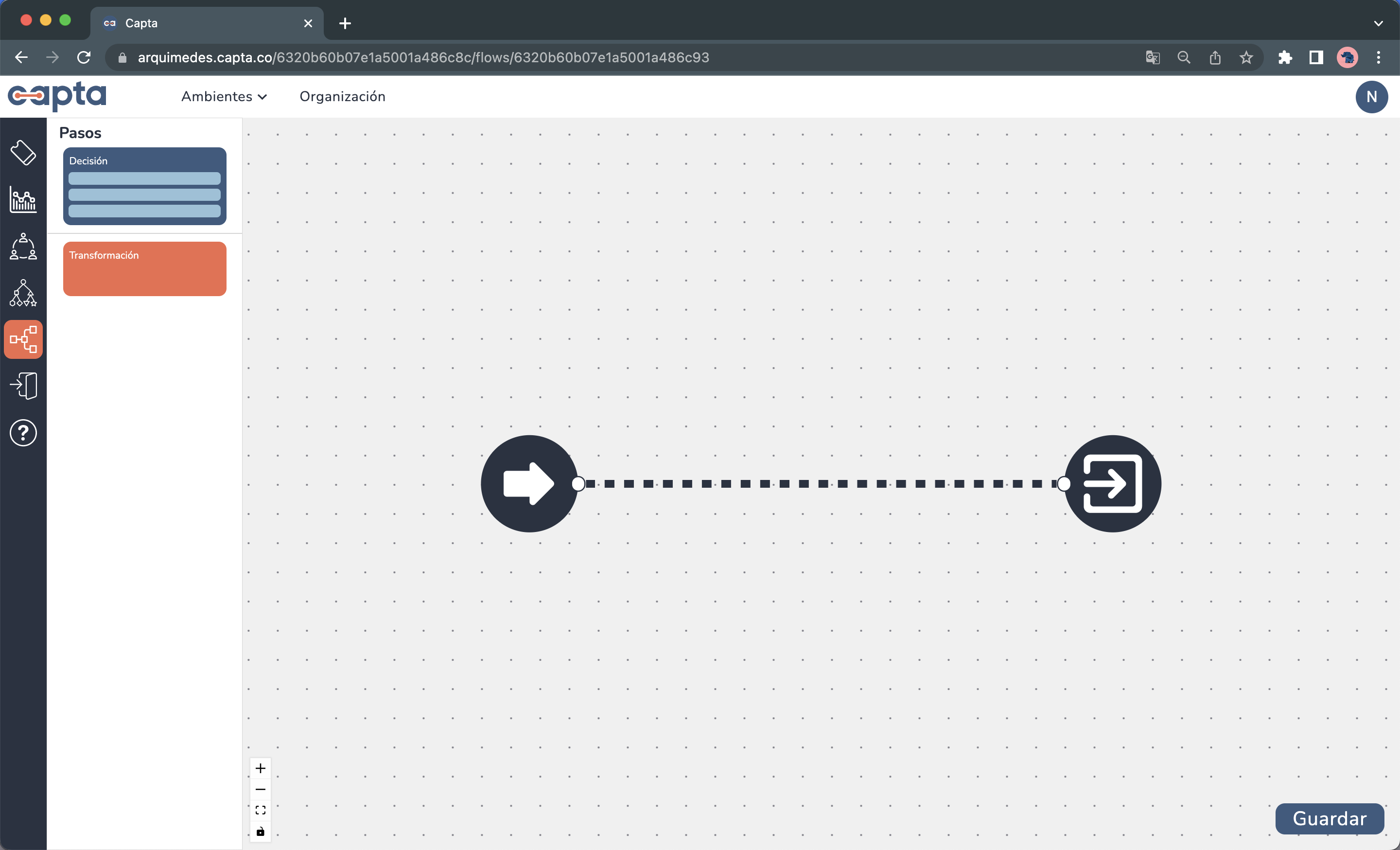Select the orange Transformación step block

click(144, 269)
